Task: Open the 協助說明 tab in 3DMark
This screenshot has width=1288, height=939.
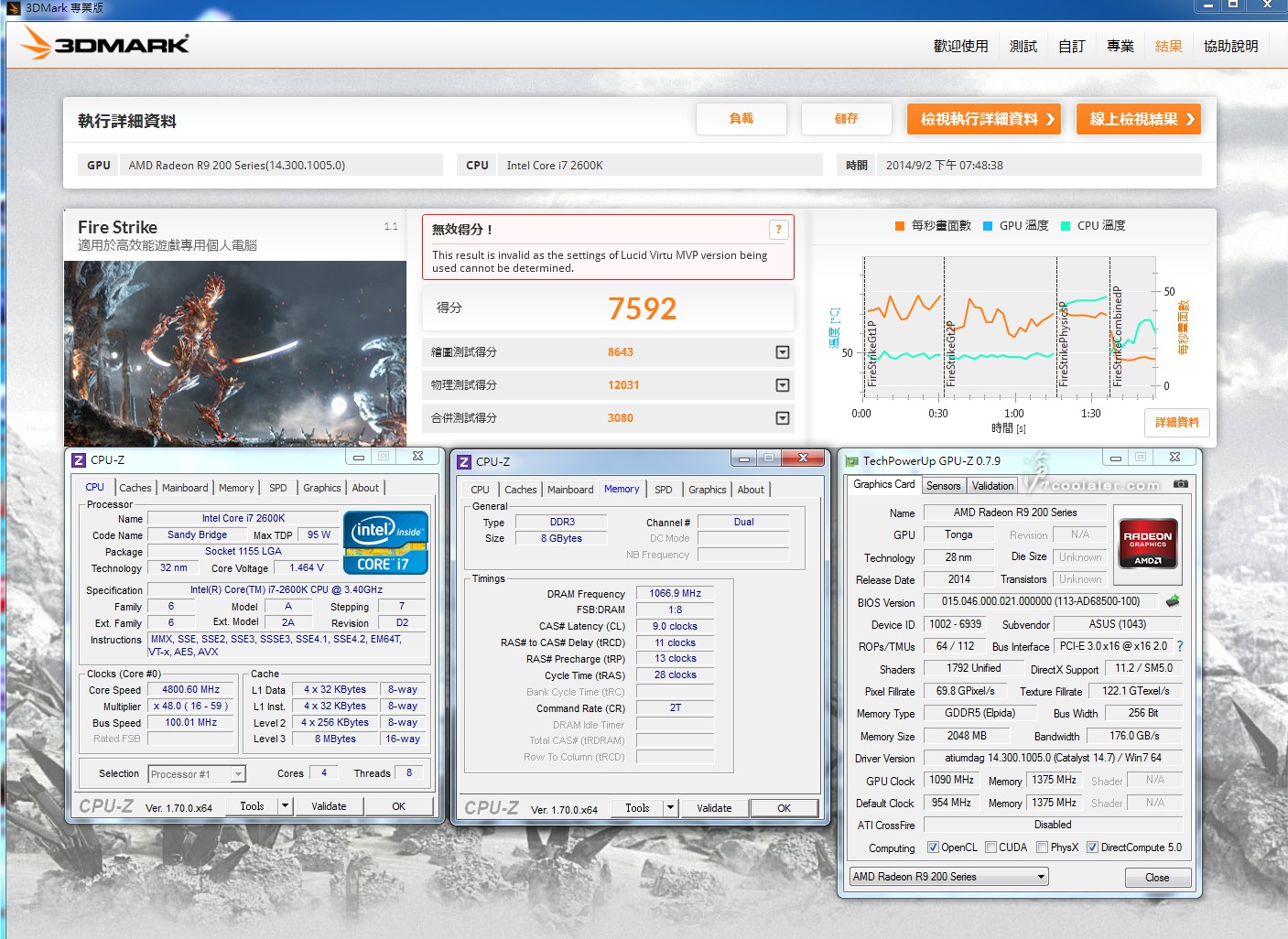Action: [1231, 46]
